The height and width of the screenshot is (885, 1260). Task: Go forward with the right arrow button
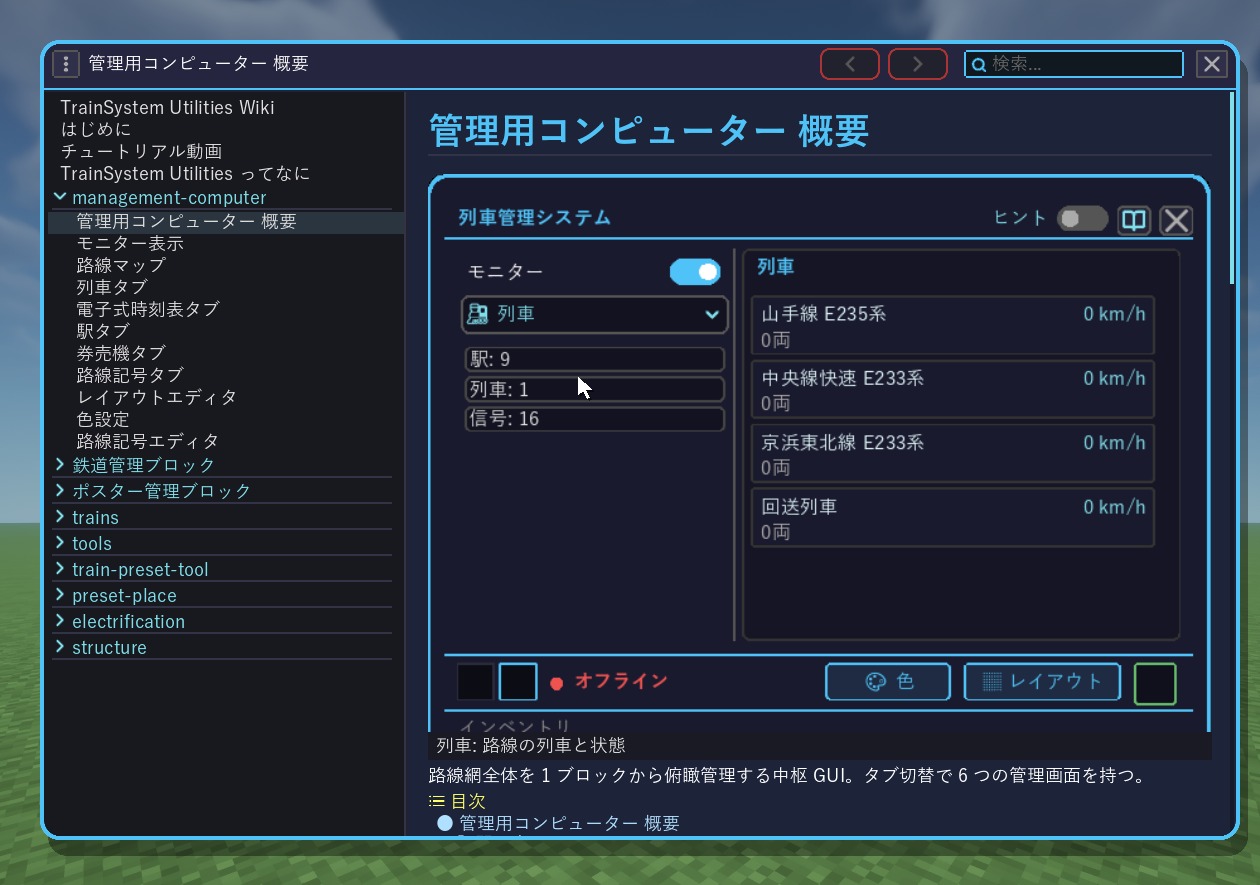tap(918, 64)
